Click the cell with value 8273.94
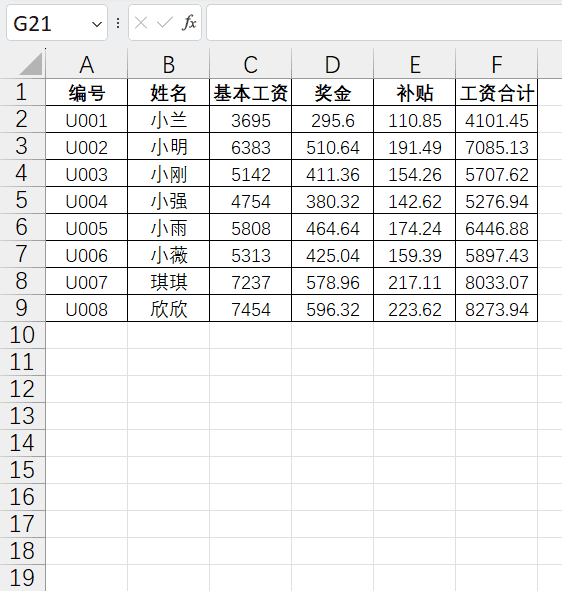Viewport: 562px width, 591px height. coord(496,308)
